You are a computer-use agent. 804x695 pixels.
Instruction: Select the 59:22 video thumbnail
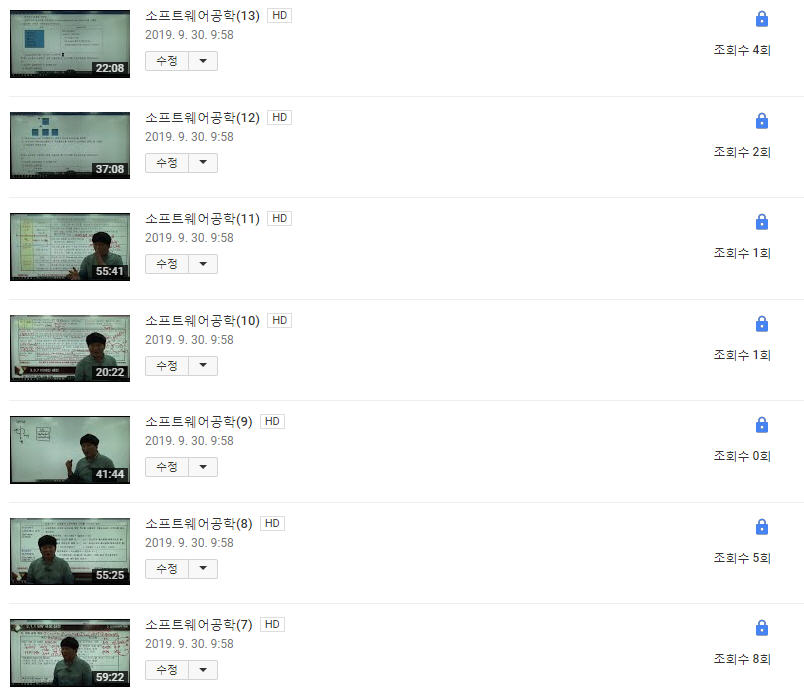tap(70, 653)
